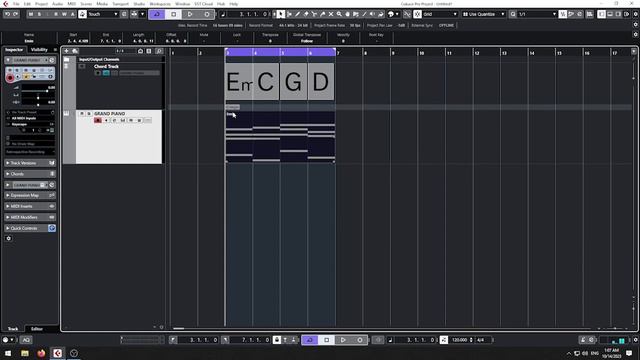Open the File menu

point(16,4)
